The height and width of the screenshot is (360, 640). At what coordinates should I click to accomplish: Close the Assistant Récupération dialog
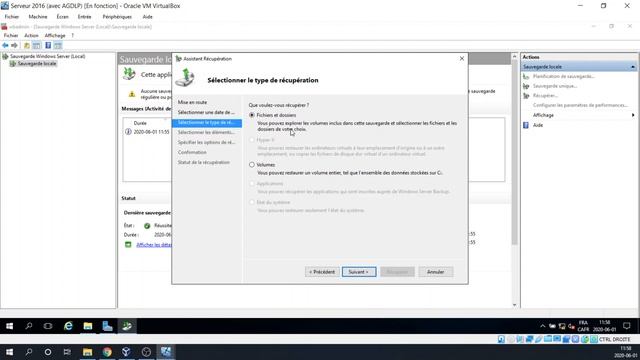tap(462, 59)
